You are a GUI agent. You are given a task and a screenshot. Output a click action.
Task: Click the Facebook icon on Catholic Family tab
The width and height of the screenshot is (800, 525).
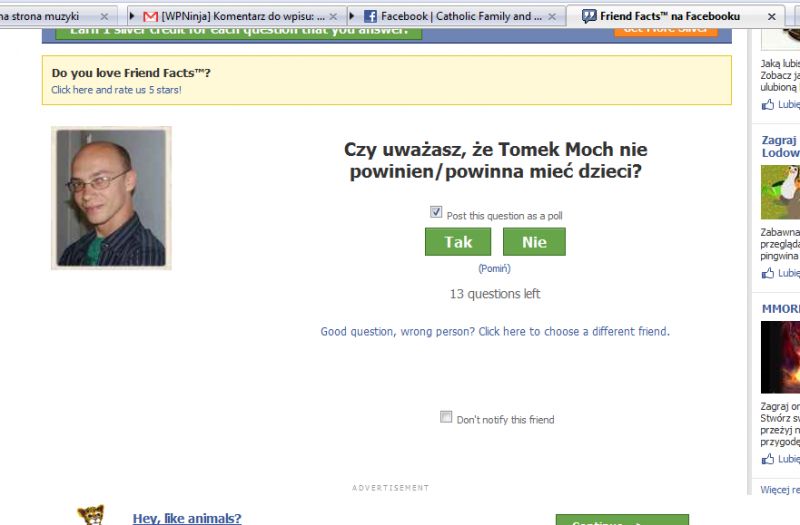pos(370,16)
